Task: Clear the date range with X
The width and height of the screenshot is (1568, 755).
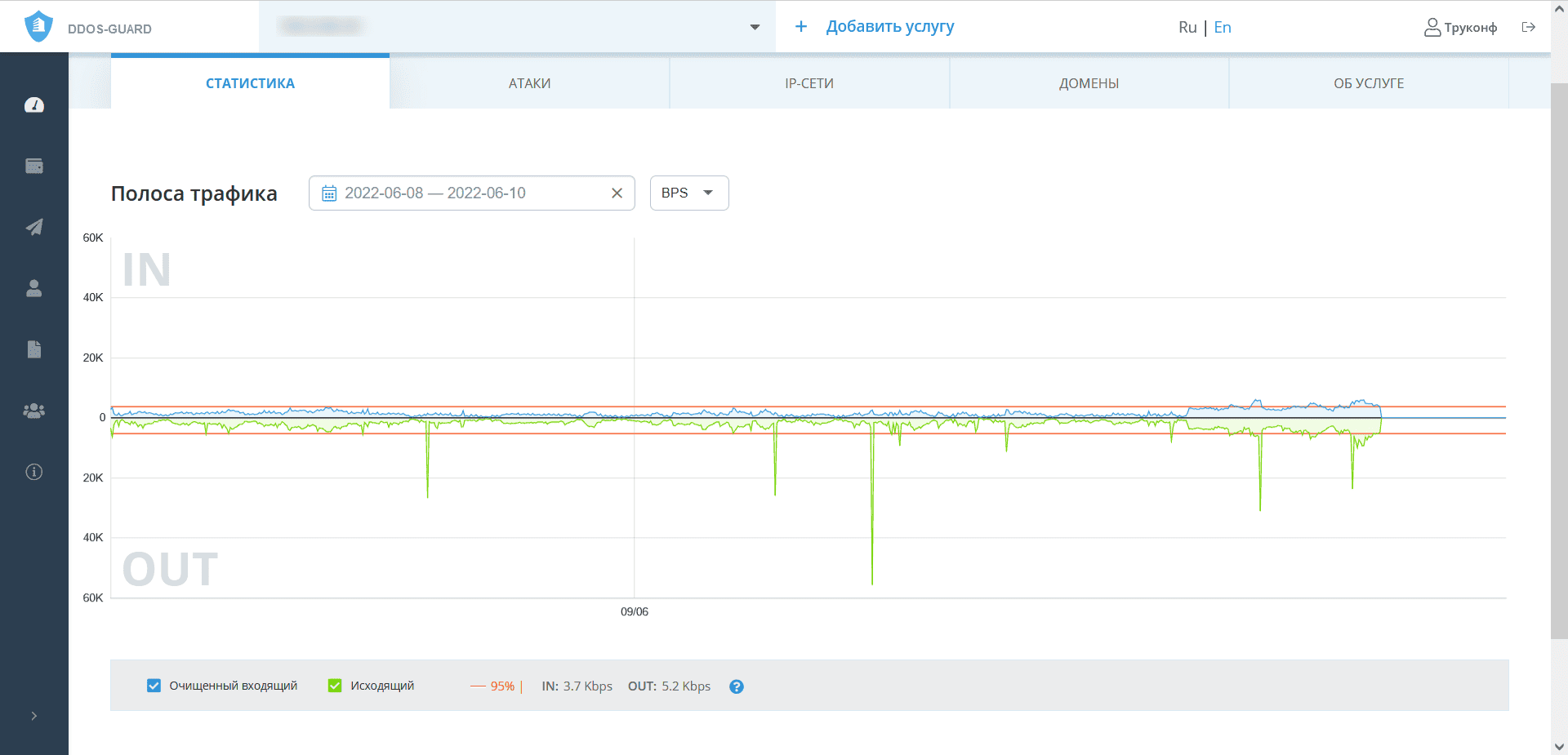Action: point(617,193)
